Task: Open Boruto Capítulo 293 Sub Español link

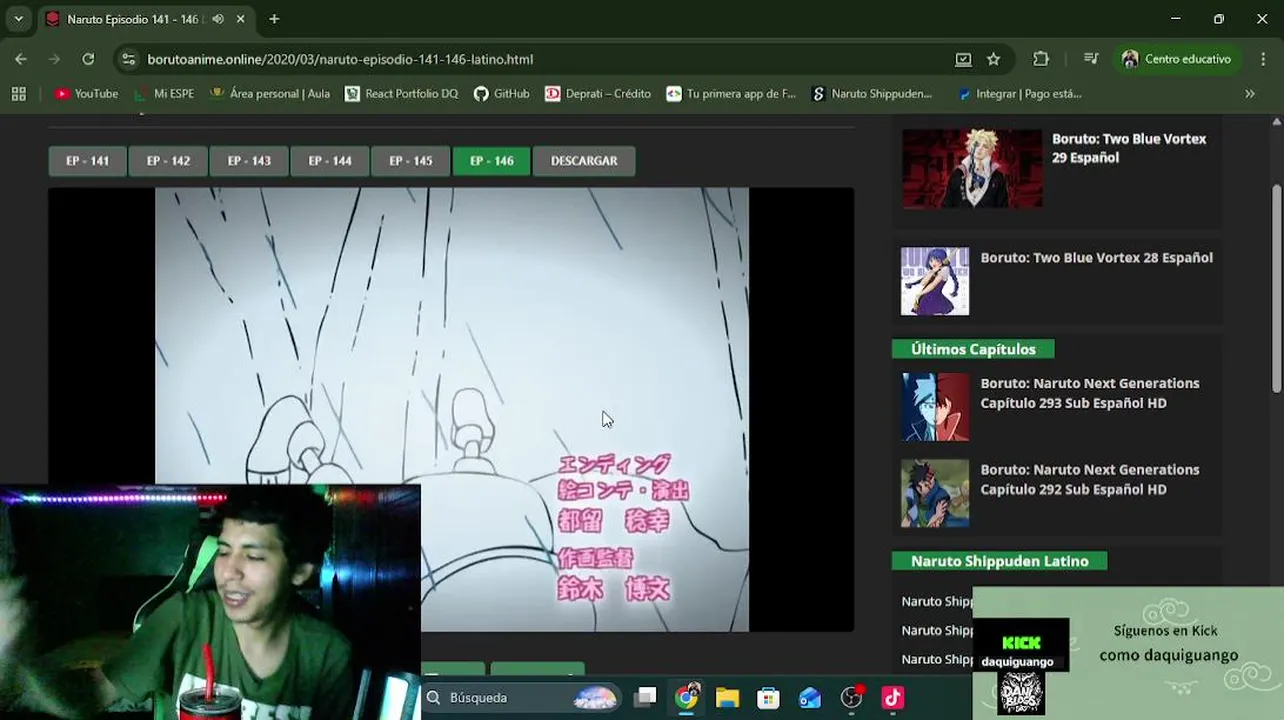Action: 1089,393
